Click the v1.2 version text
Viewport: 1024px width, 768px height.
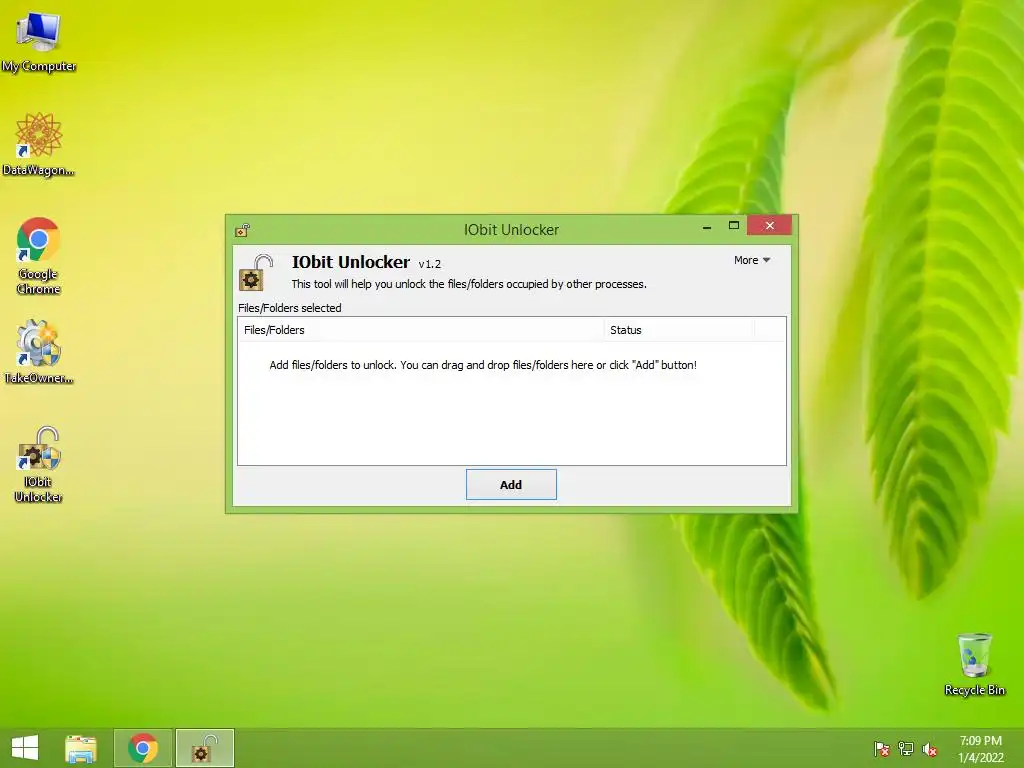(430, 264)
